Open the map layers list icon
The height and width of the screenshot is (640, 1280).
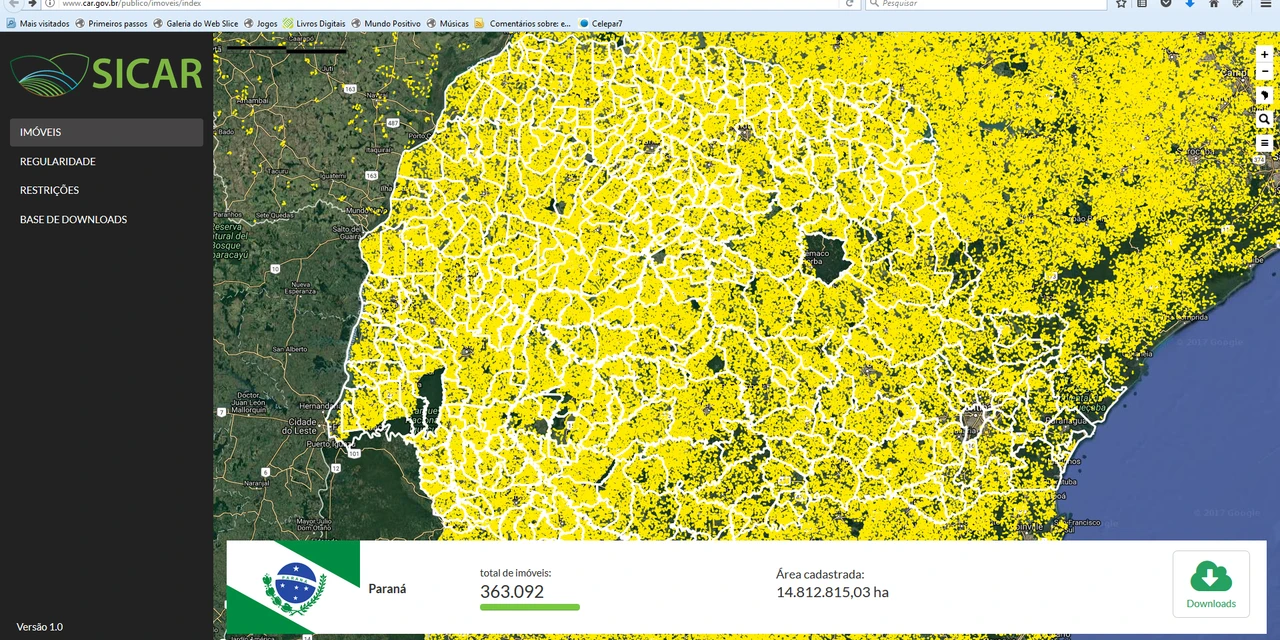[1264, 143]
